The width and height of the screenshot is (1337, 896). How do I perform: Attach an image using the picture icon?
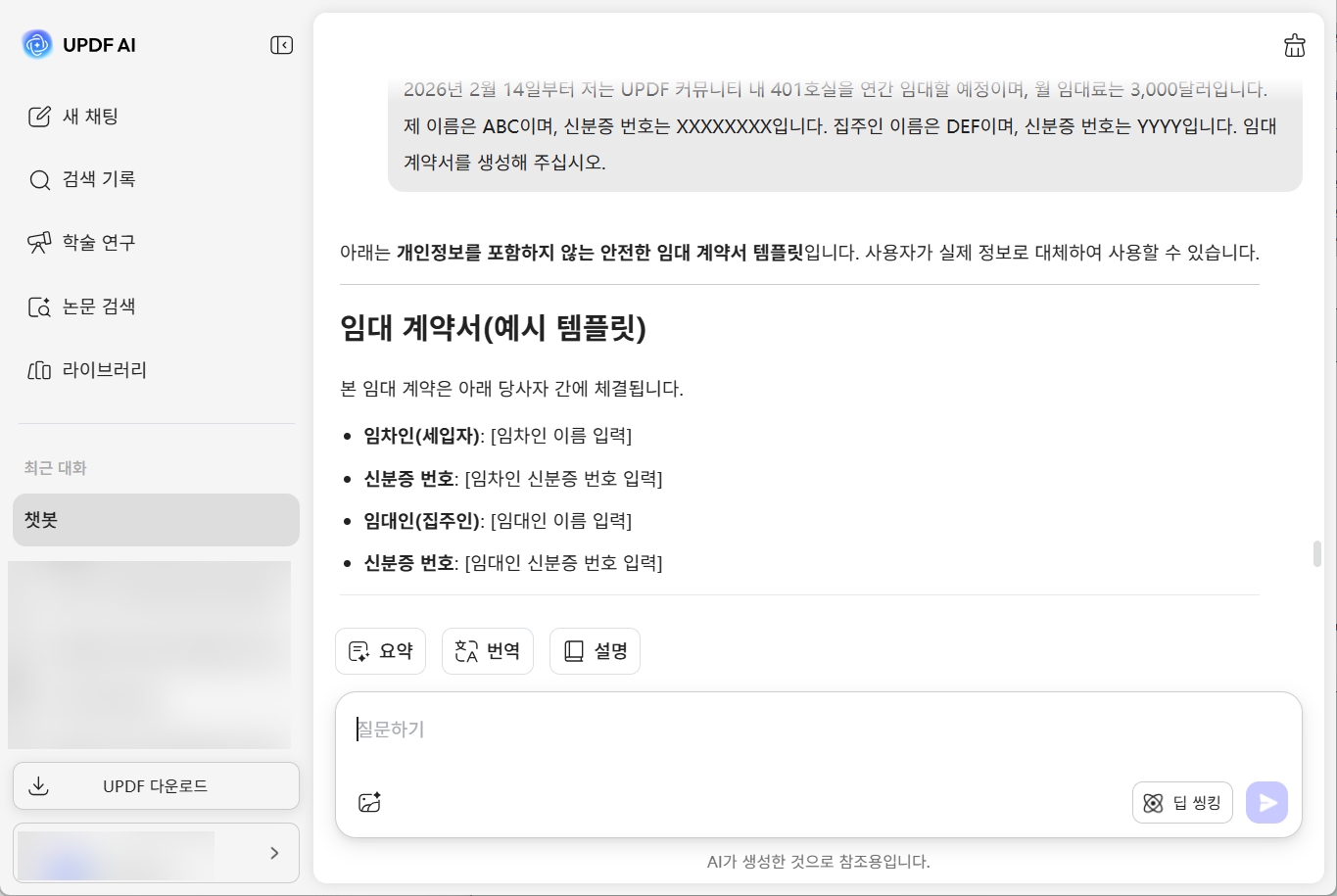(368, 802)
